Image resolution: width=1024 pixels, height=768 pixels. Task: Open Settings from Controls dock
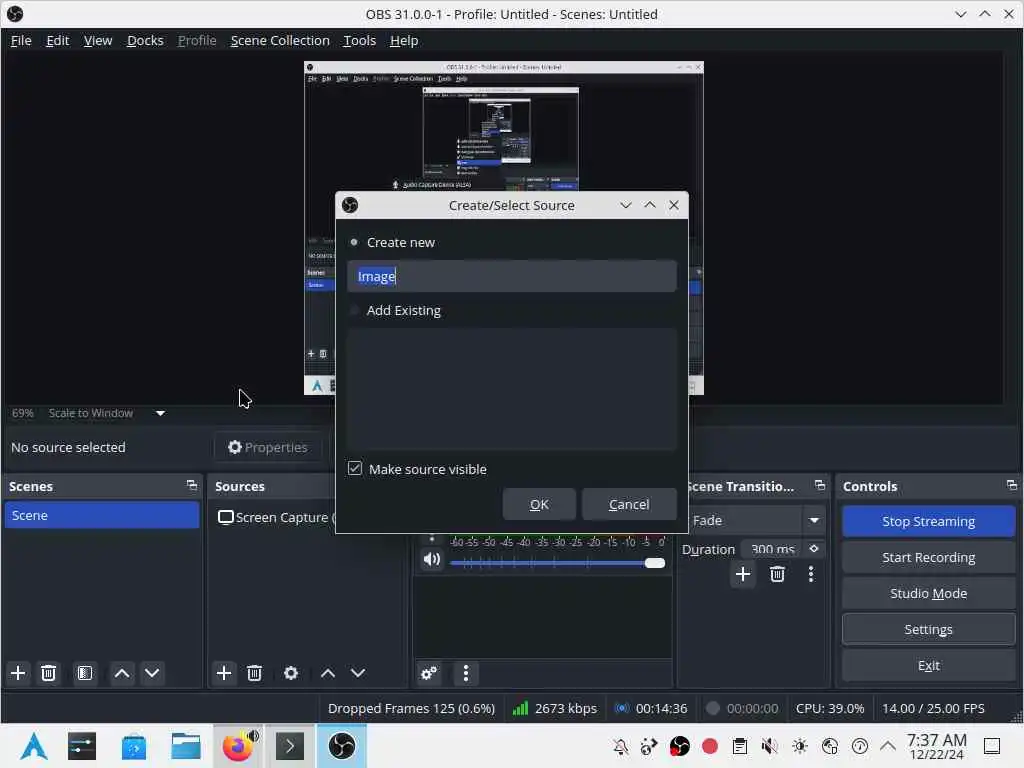tap(928, 629)
